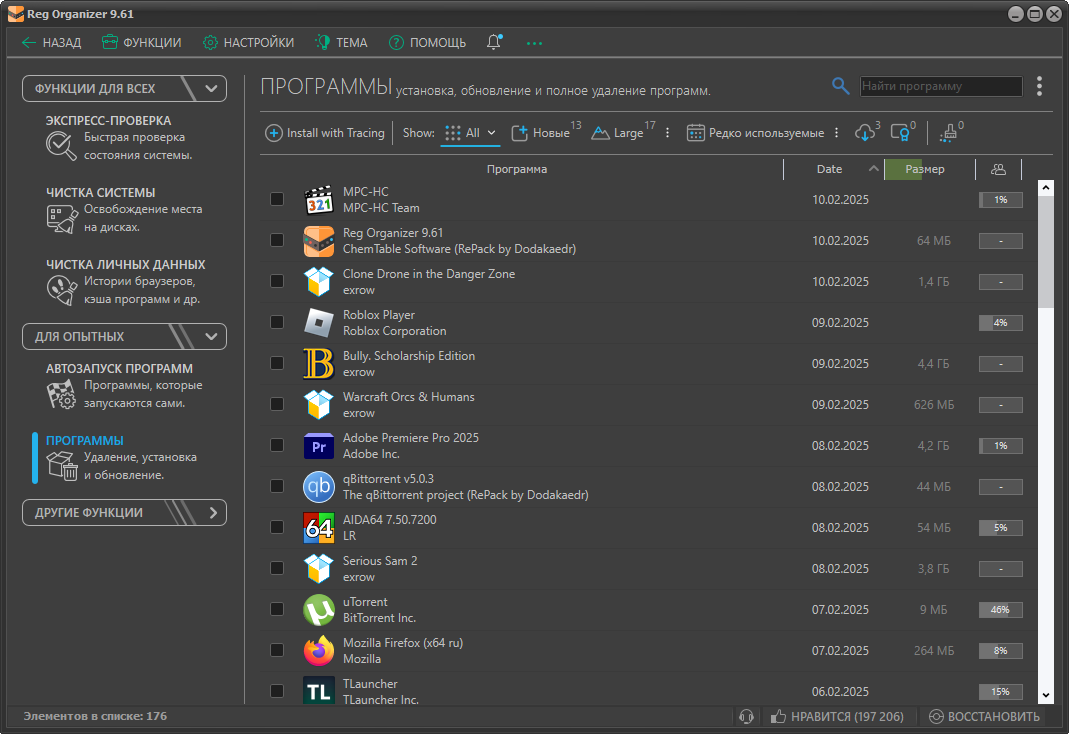
Task: Open the ТЕМА menu
Action: [341, 43]
